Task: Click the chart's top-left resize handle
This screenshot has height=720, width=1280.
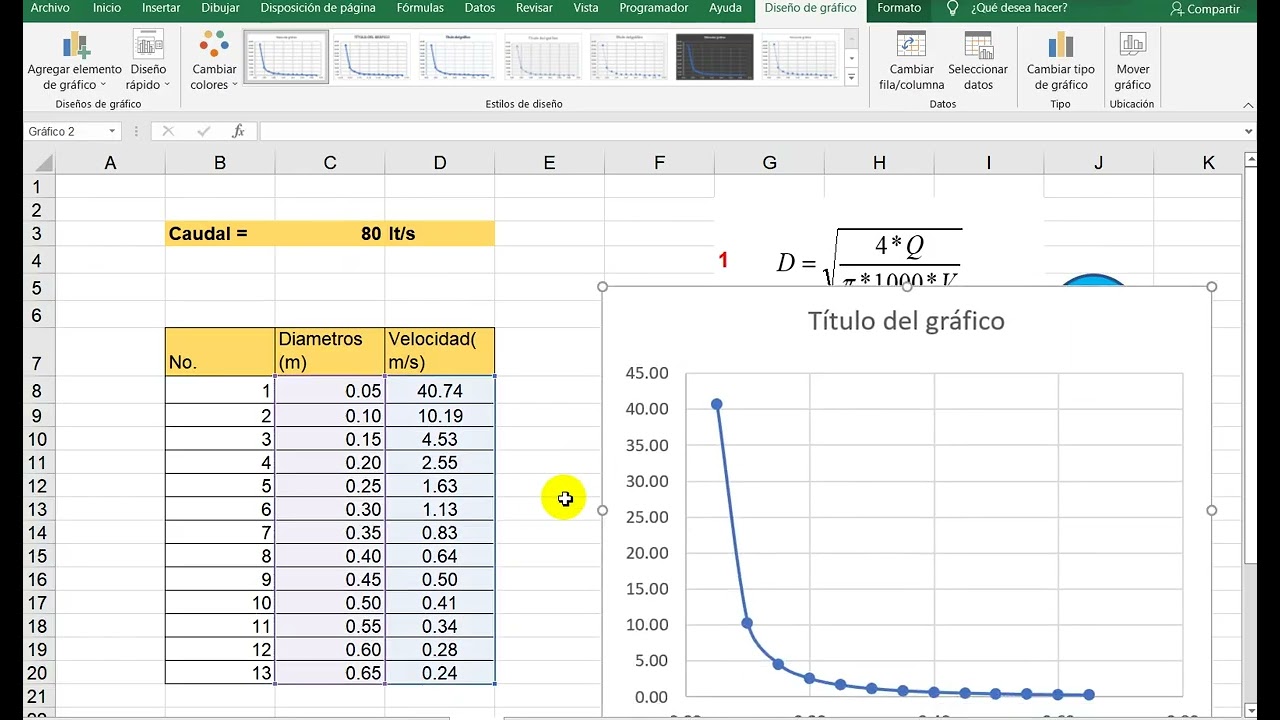Action: (x=603, y=287)
